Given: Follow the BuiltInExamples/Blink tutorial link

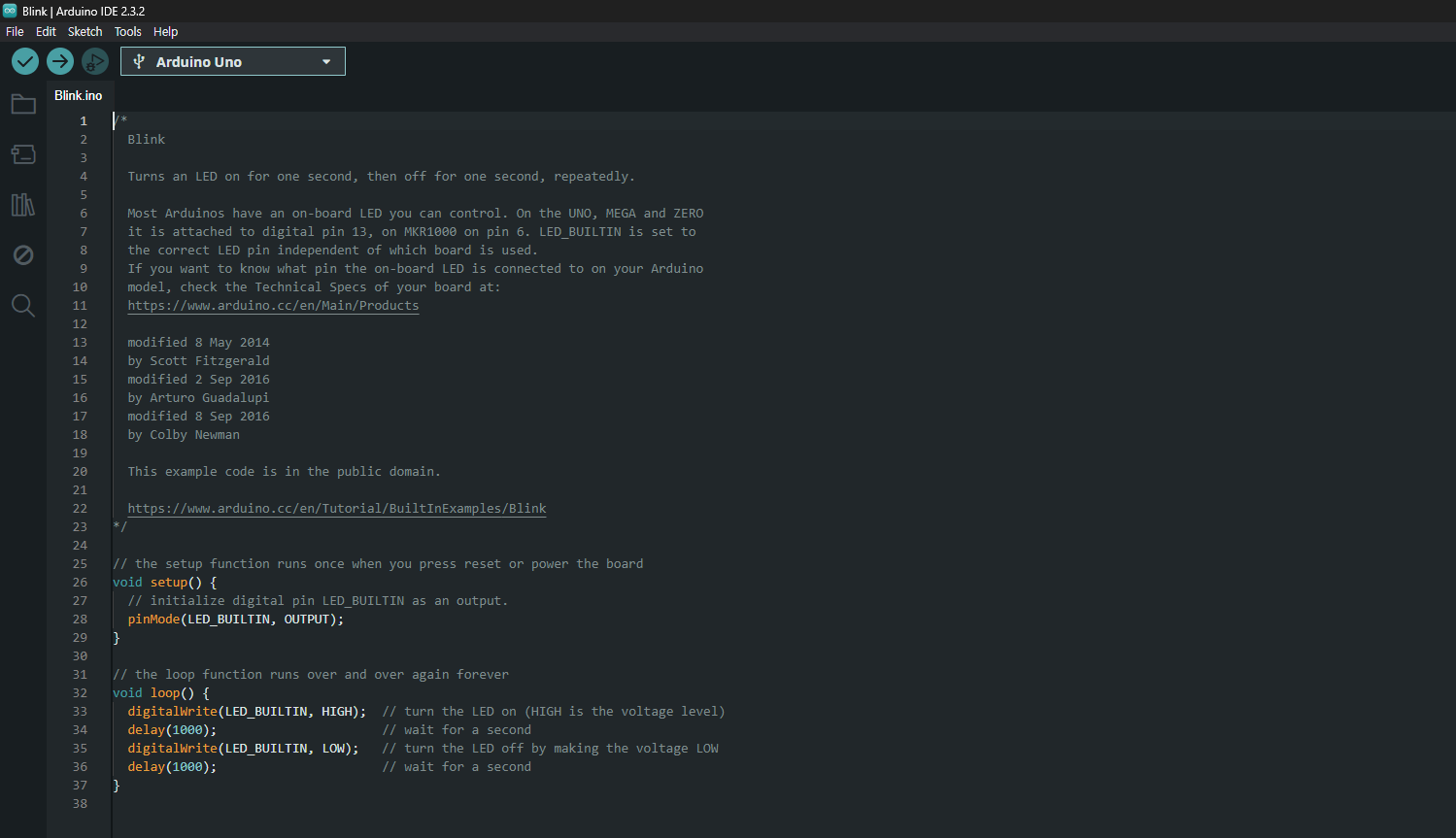Looking at the screenshot, I should [x=337, y=508].
